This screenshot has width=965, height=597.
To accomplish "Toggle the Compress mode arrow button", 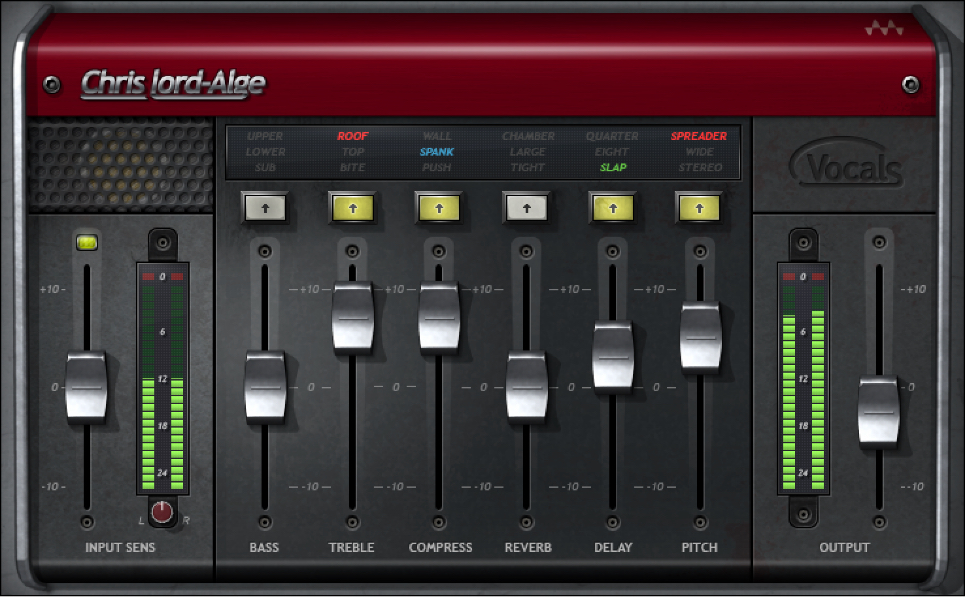I will click(x=438, y=207).
